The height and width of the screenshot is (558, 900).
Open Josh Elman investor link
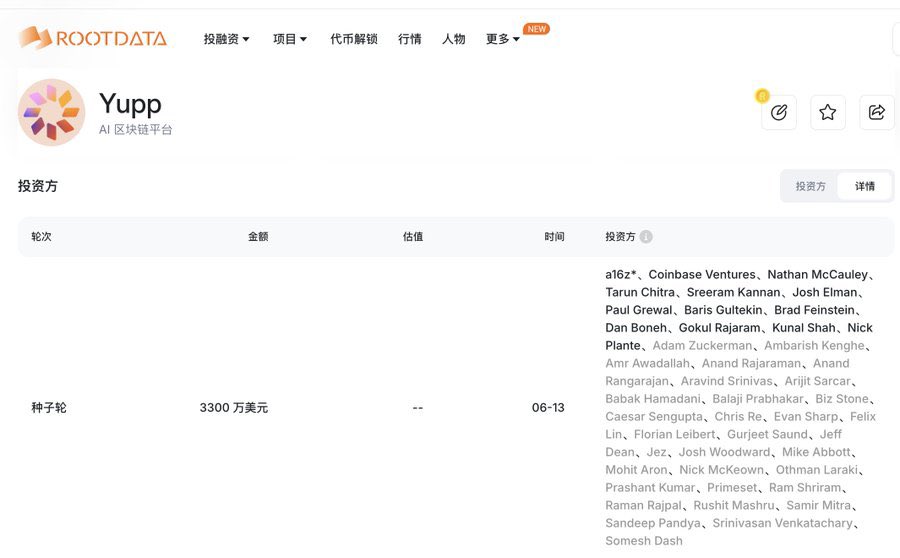825,292
